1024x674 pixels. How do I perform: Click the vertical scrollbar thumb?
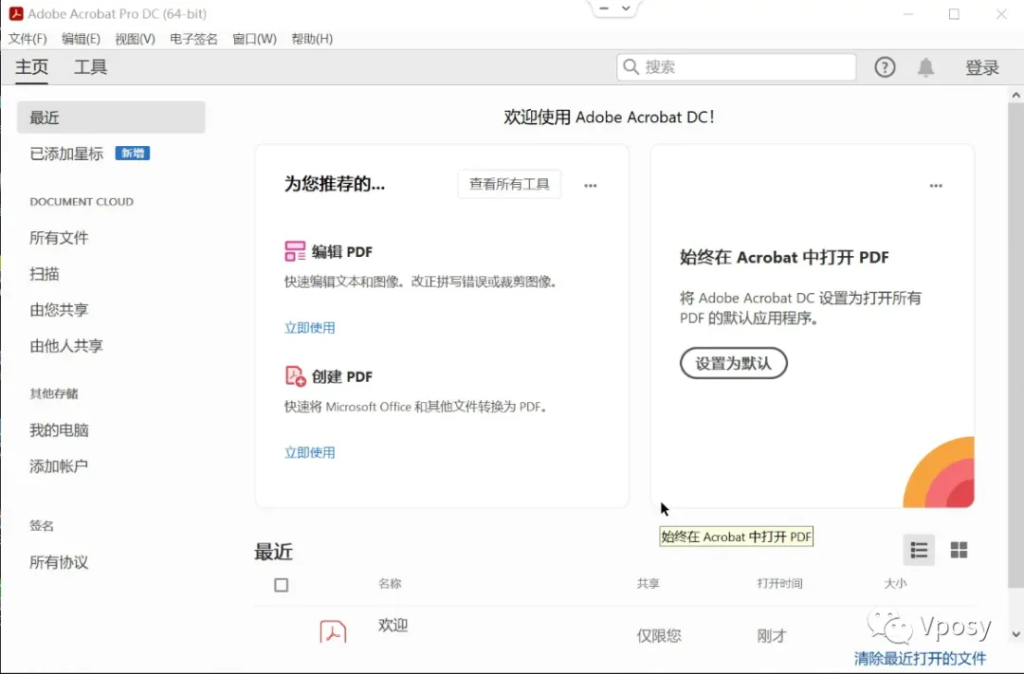point(1016,344)
